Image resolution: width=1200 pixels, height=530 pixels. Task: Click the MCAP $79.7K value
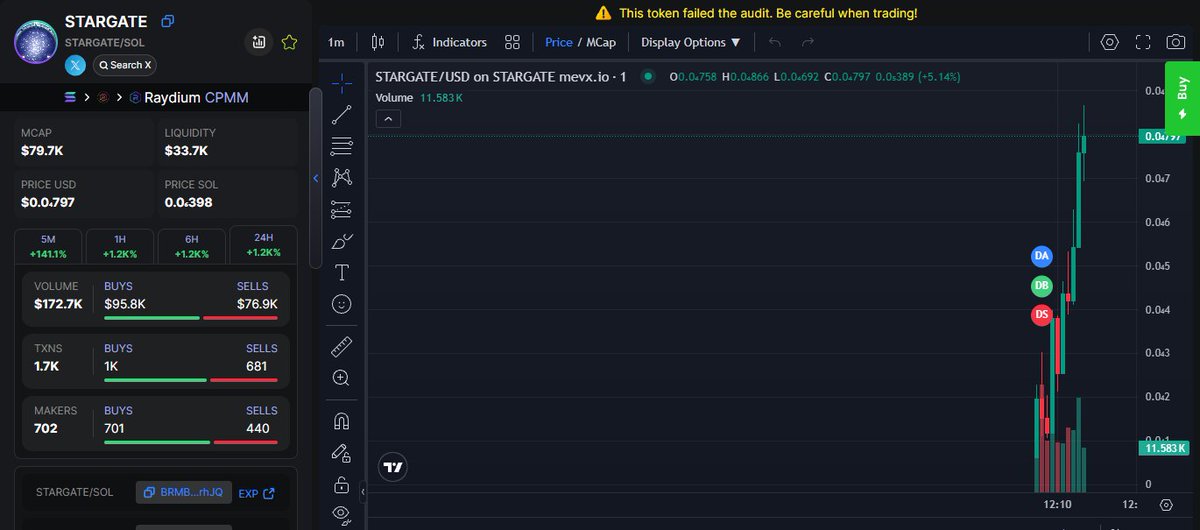pos(42,151)
